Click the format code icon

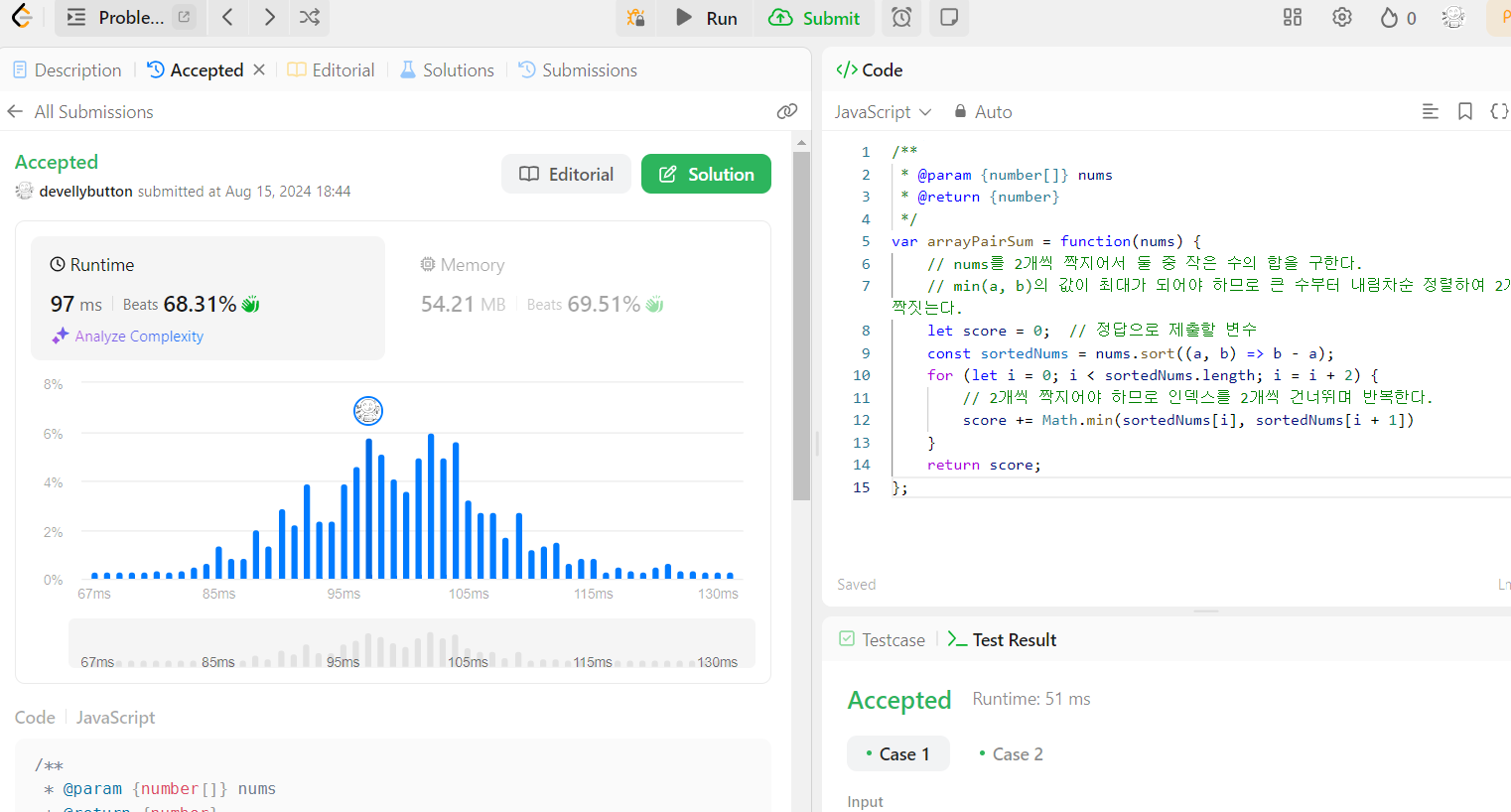[1430, 111]
